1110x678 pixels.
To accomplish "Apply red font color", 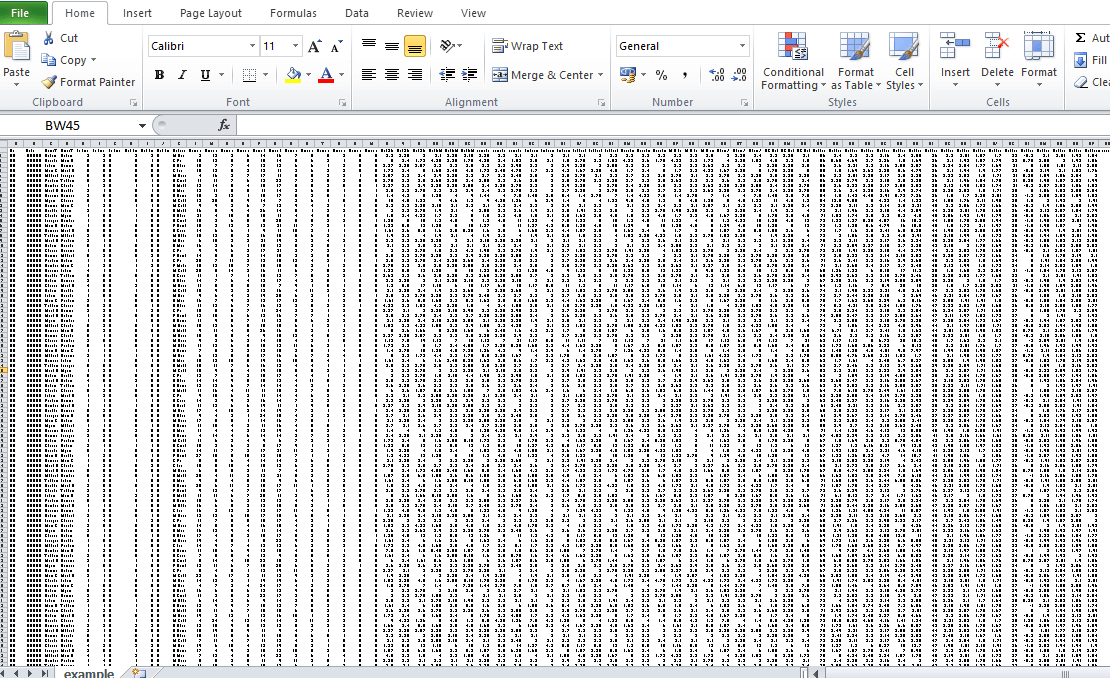I will [326, 75].
